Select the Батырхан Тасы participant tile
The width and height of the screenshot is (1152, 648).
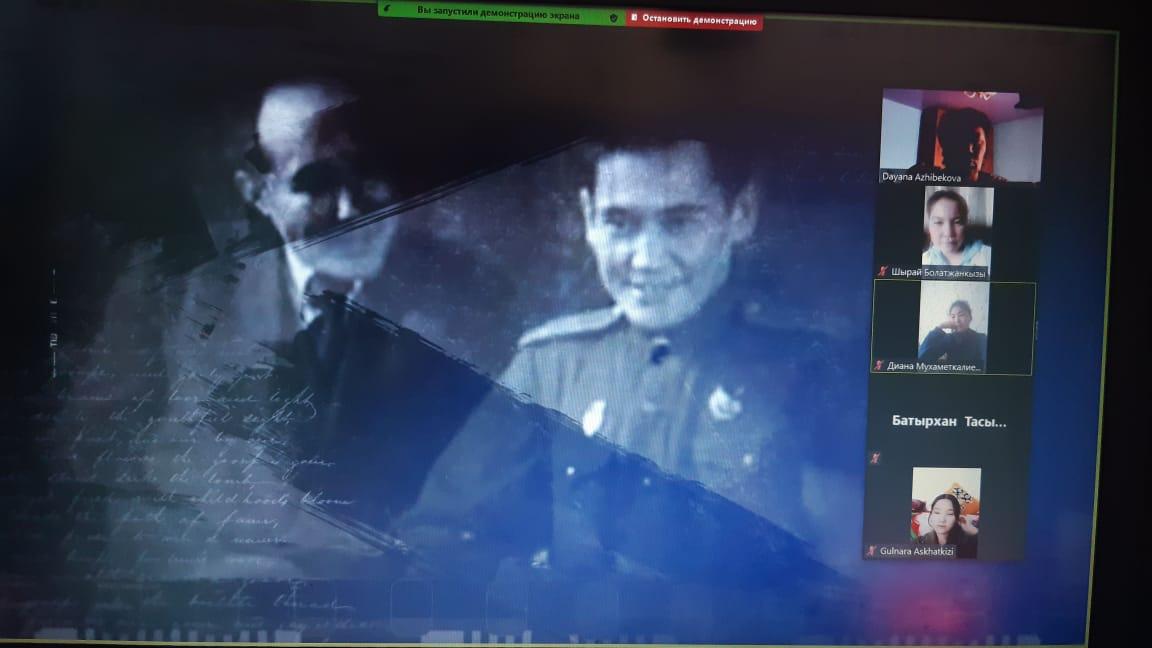pos(948,421)
